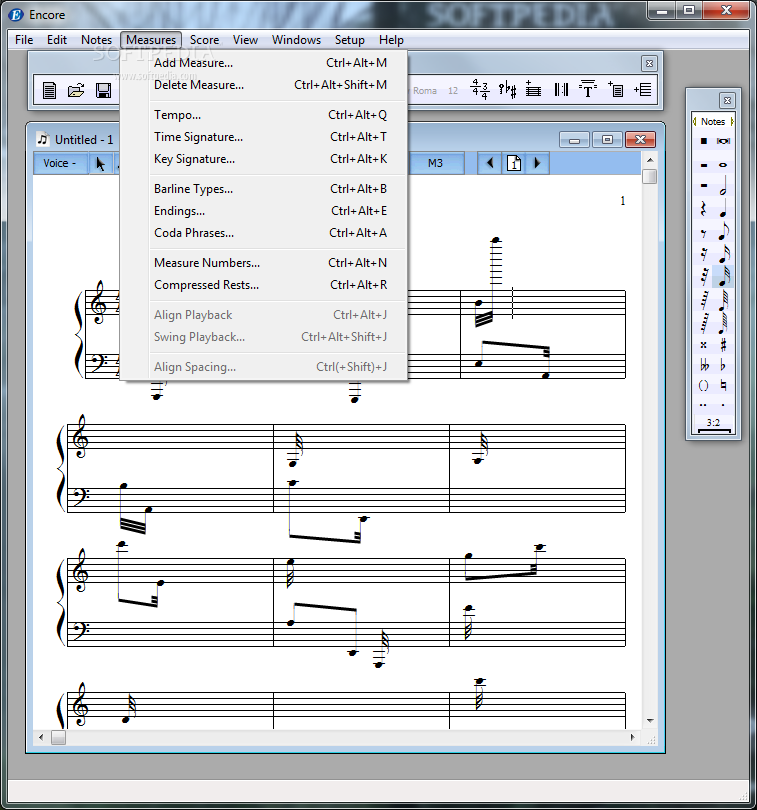Screen dimensions: 757x810
Task: Click the Save floppy disk icon
Action: [103, 90]
